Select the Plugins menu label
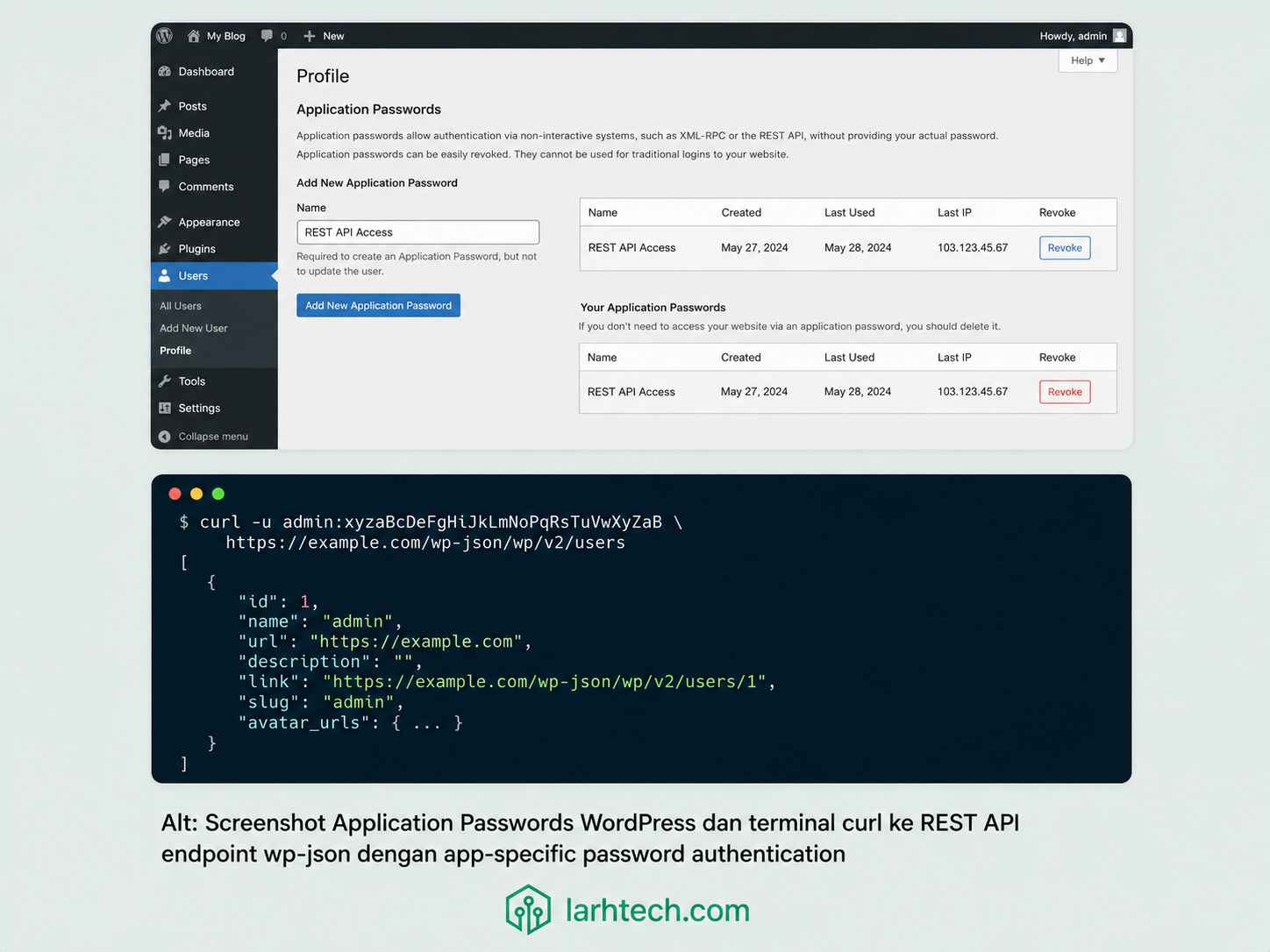This screenshot has width=1270, height=952. coord(196,249)
